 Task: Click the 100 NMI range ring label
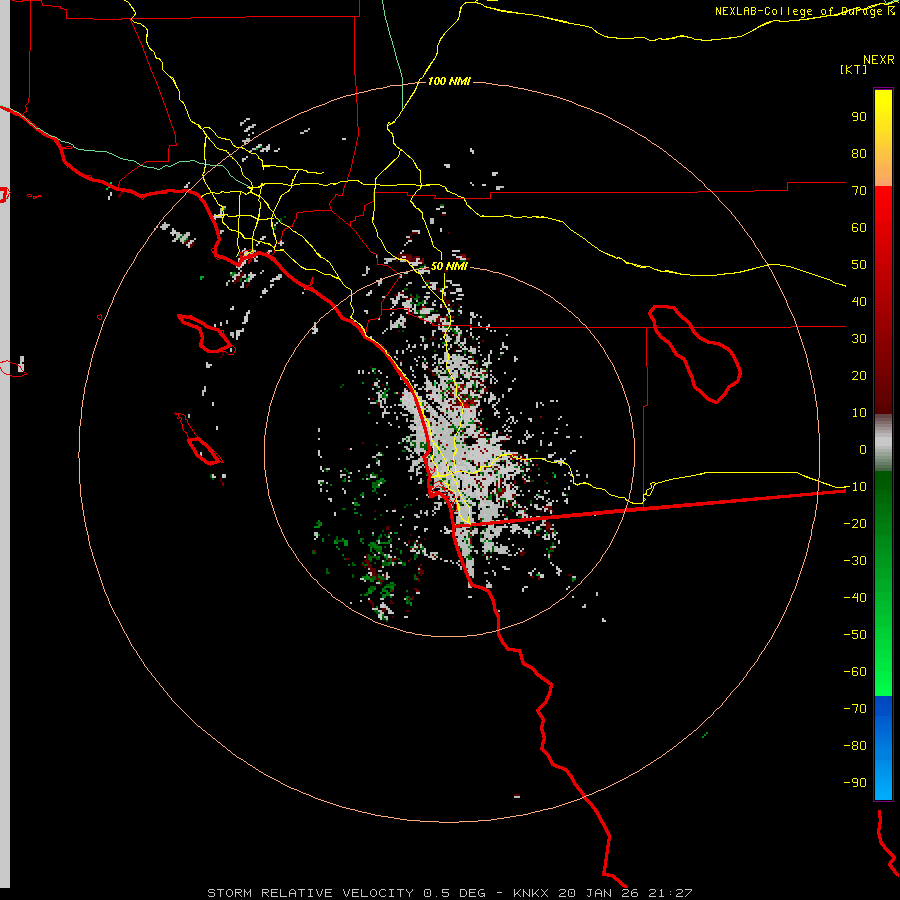tap(449, 82)
